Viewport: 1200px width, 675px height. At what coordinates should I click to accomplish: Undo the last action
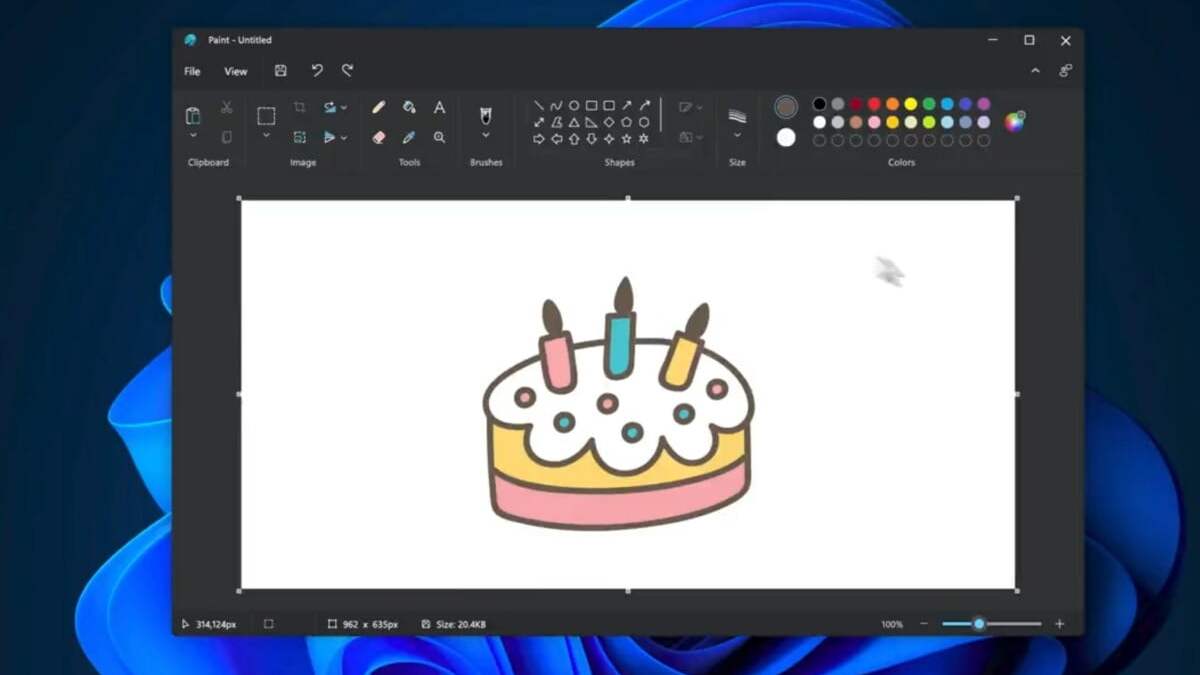pyautogui.click(x=317, y=71)
